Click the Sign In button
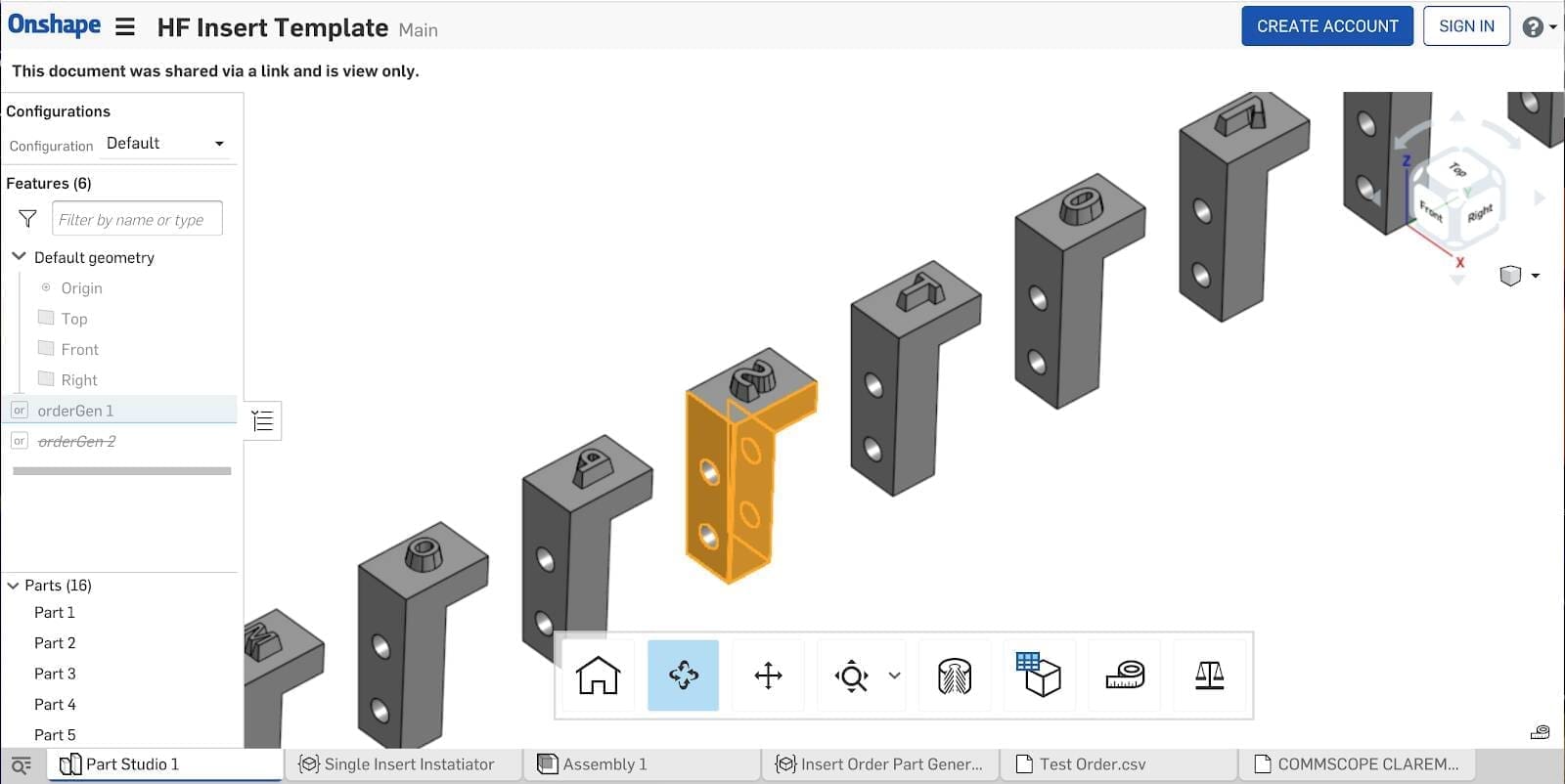Viewport: 1565px width, 784px height. coord(1466,26)
